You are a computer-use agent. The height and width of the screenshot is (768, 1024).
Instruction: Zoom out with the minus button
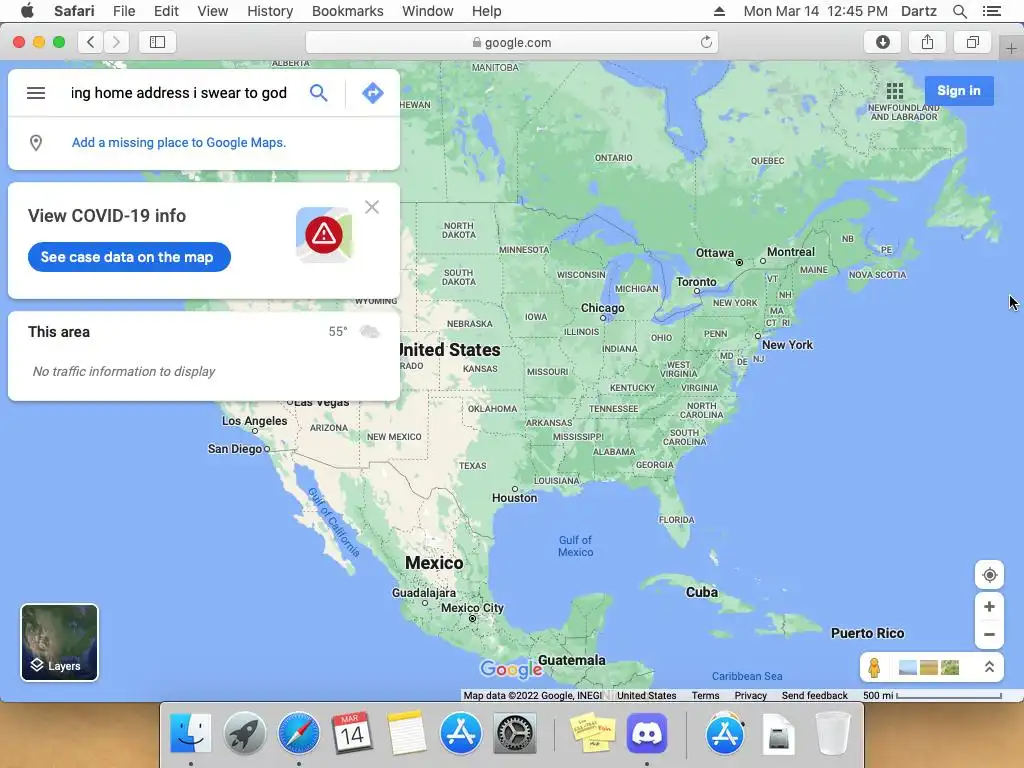(989, 634)
